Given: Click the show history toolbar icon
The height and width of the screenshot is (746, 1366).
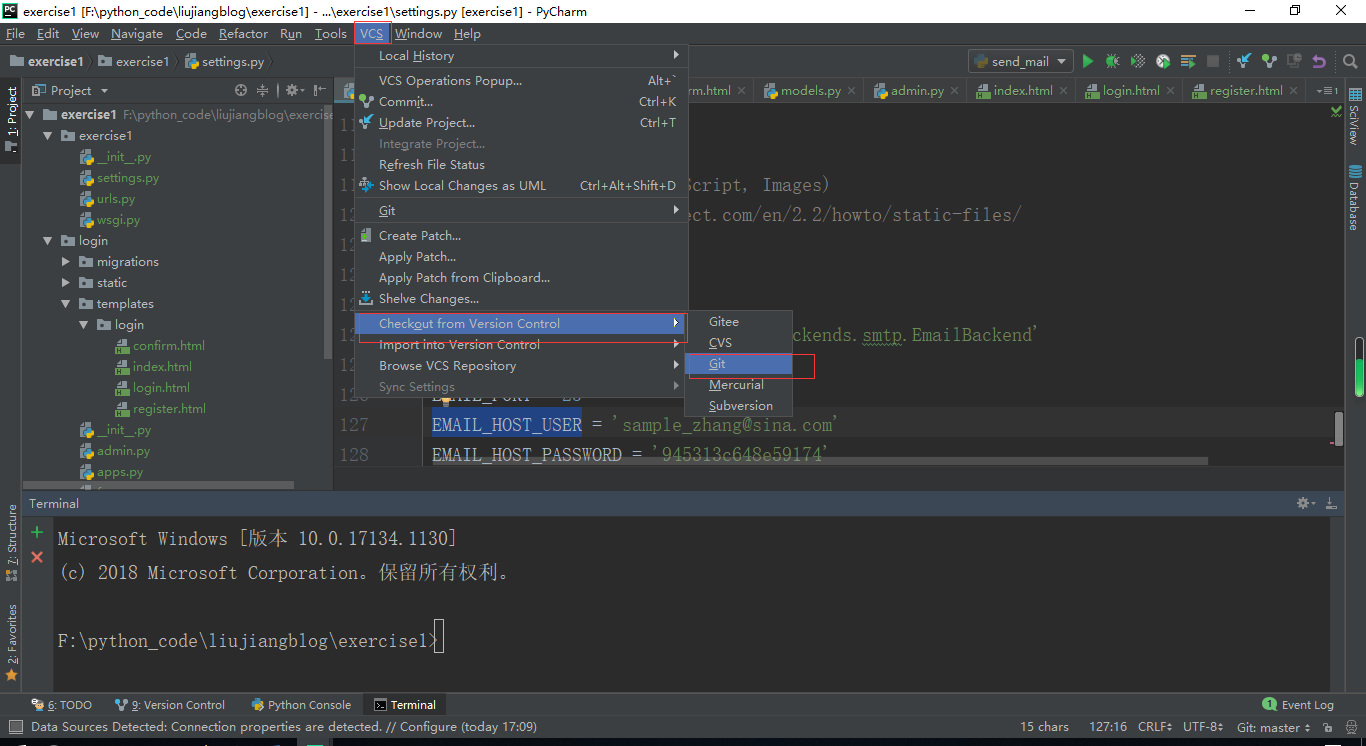Looking at the screenshot, I should pyautogui.click(x=1294, y=61).
